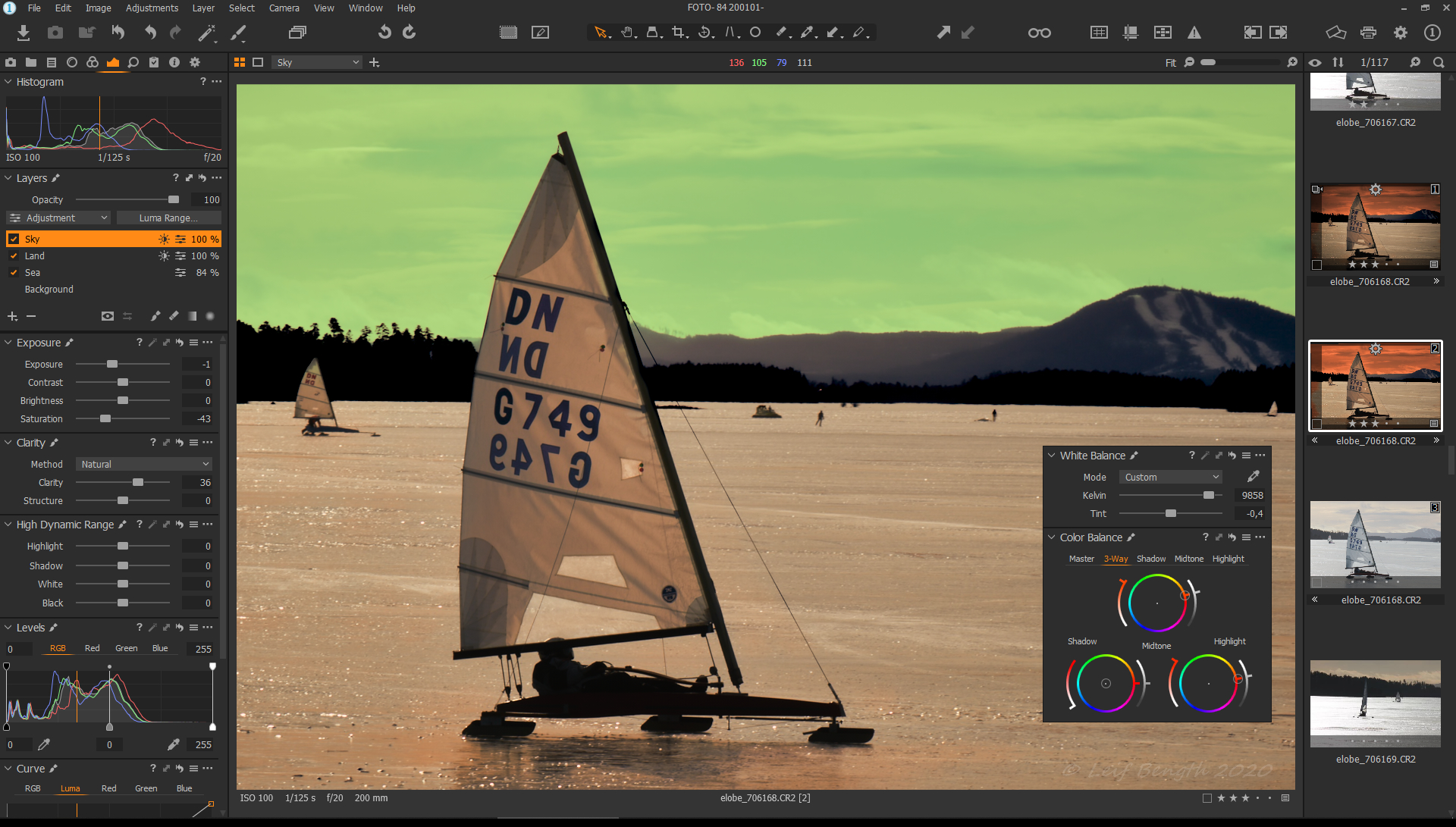1456x827 pixels.
Task: Open the Adjustment layer type dropdown
Action: [x=58, y=218]
